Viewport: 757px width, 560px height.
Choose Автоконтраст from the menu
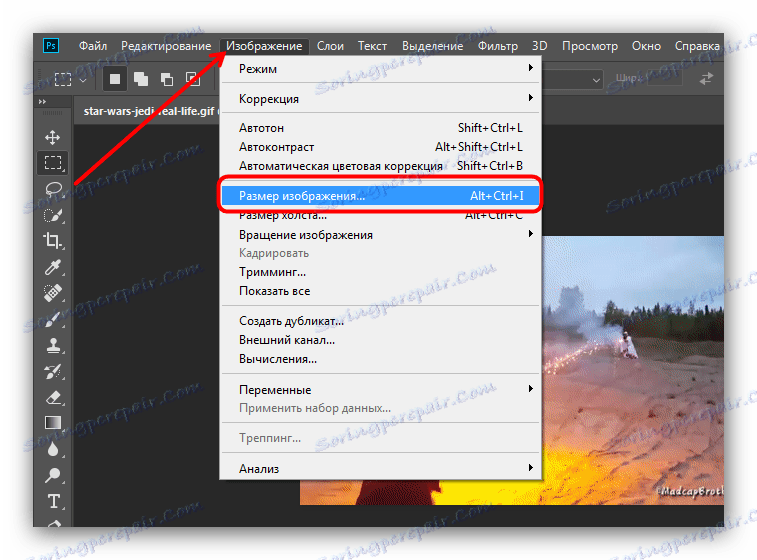tap(380, 147)
